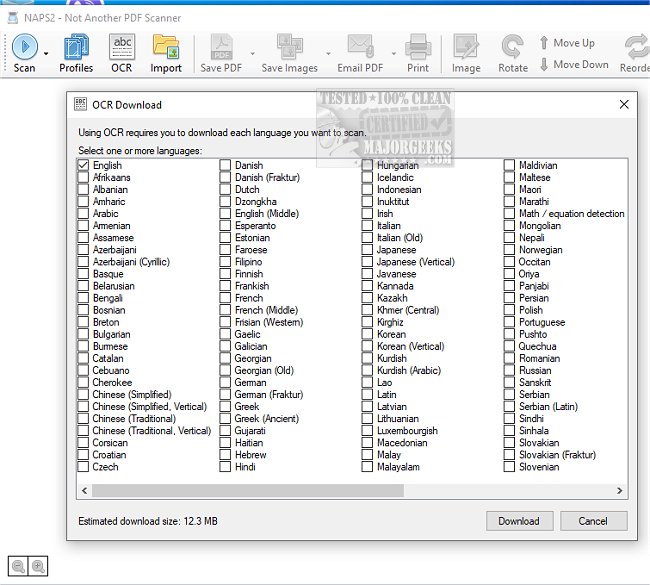The width and height of the screenshot is (650, 585).
Task: Enable the Chinese (Simplified) checkbox
Action: [83, 394]
